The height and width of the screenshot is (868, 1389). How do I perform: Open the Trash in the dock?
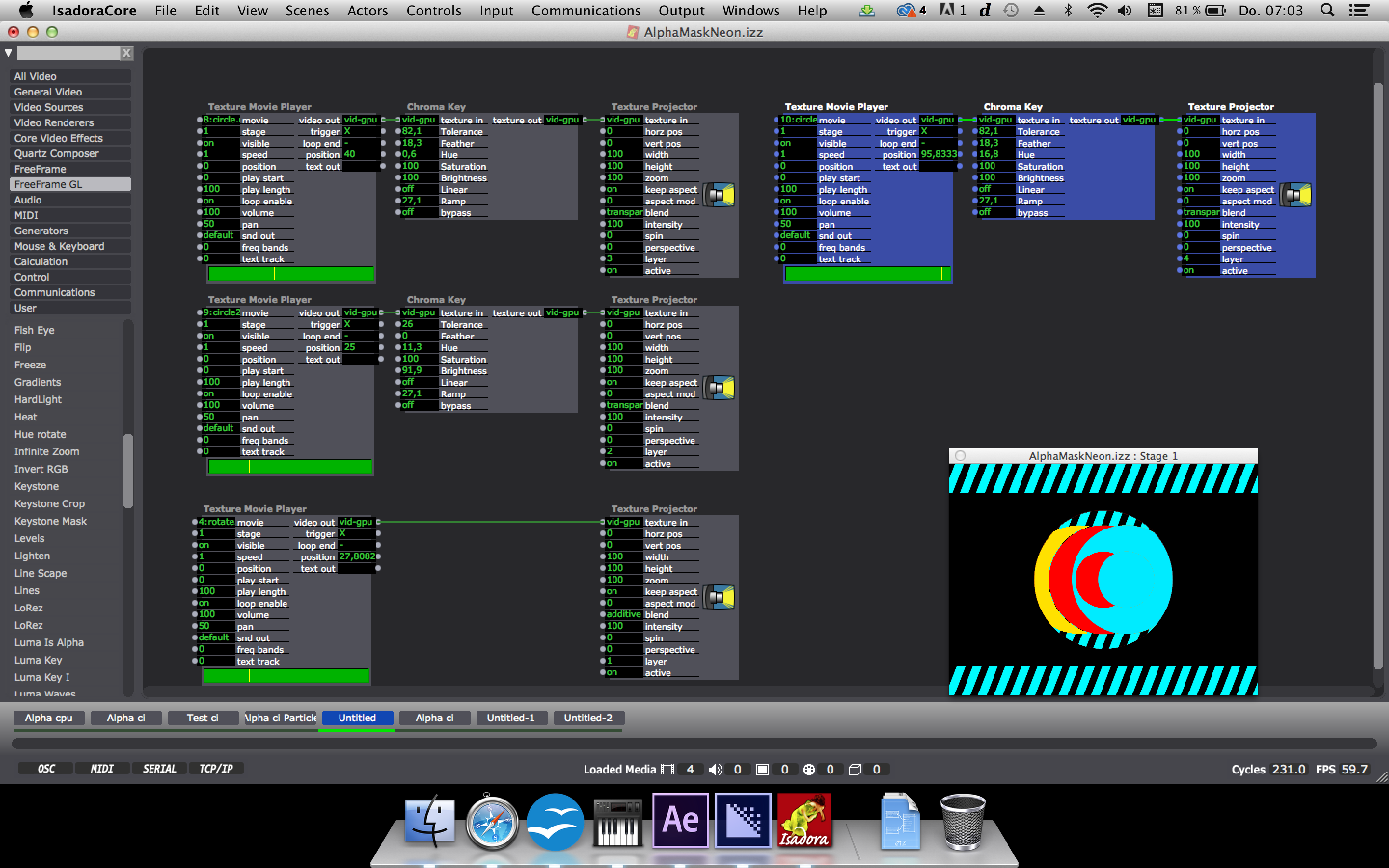point(963,822)
